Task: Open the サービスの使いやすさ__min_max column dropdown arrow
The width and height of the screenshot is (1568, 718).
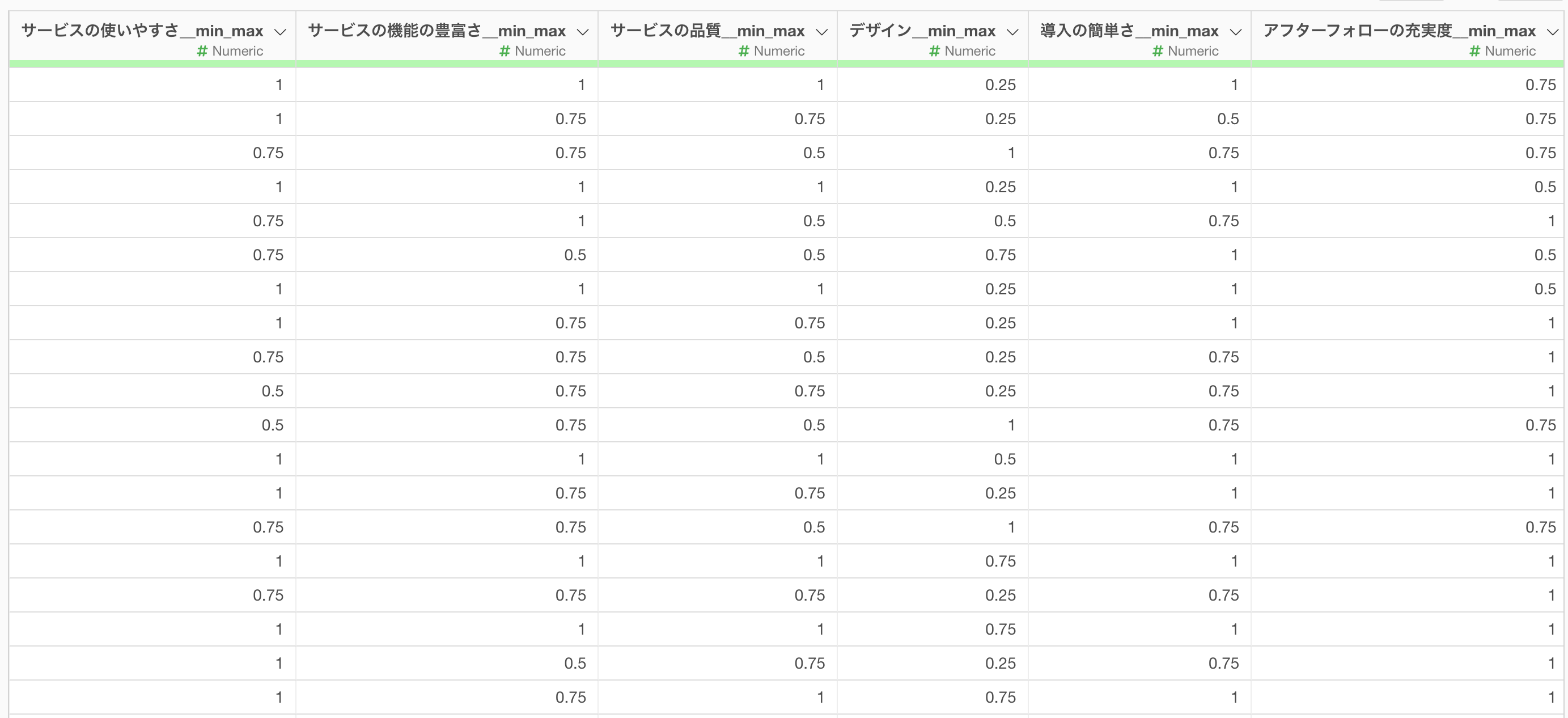Action: (x=280, y=32)
